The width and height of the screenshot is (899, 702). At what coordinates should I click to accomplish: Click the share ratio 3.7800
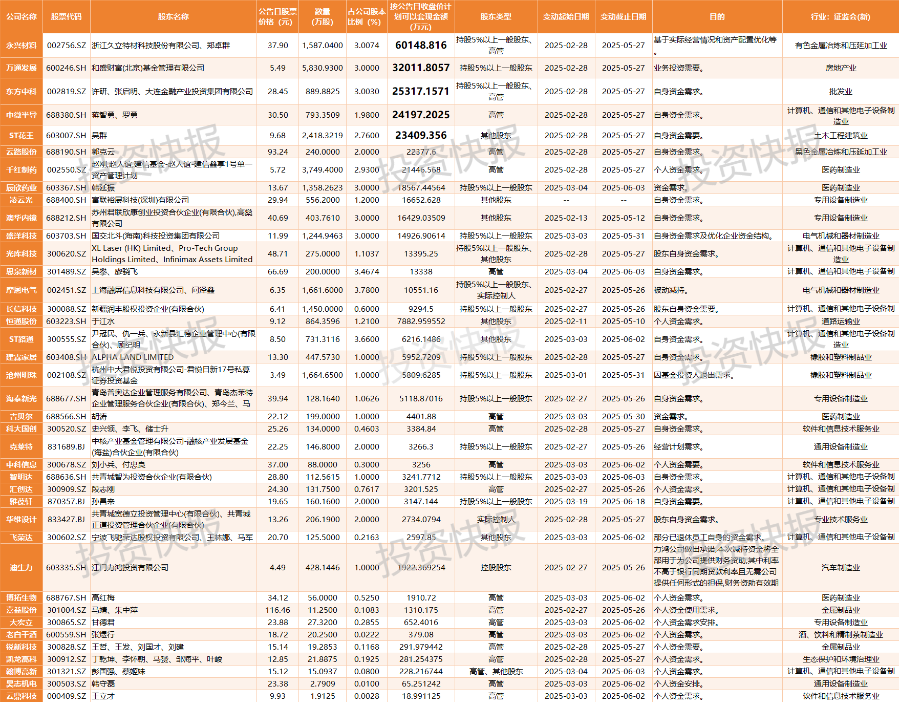point(366,290)
